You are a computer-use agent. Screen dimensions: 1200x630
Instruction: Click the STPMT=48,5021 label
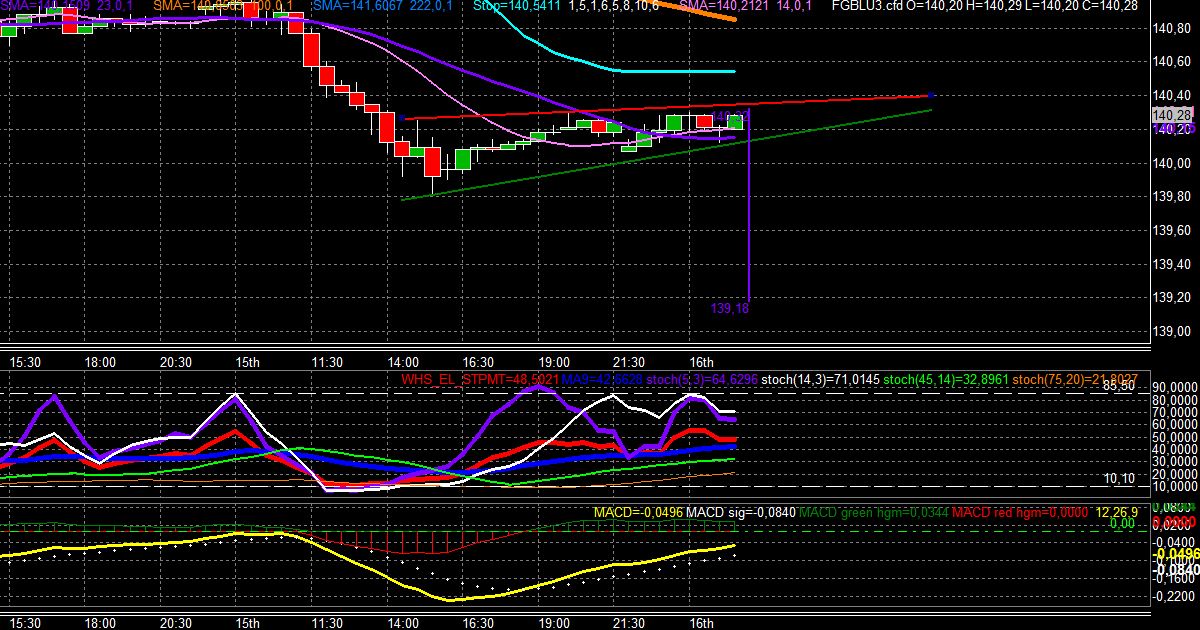coord(509,379)
